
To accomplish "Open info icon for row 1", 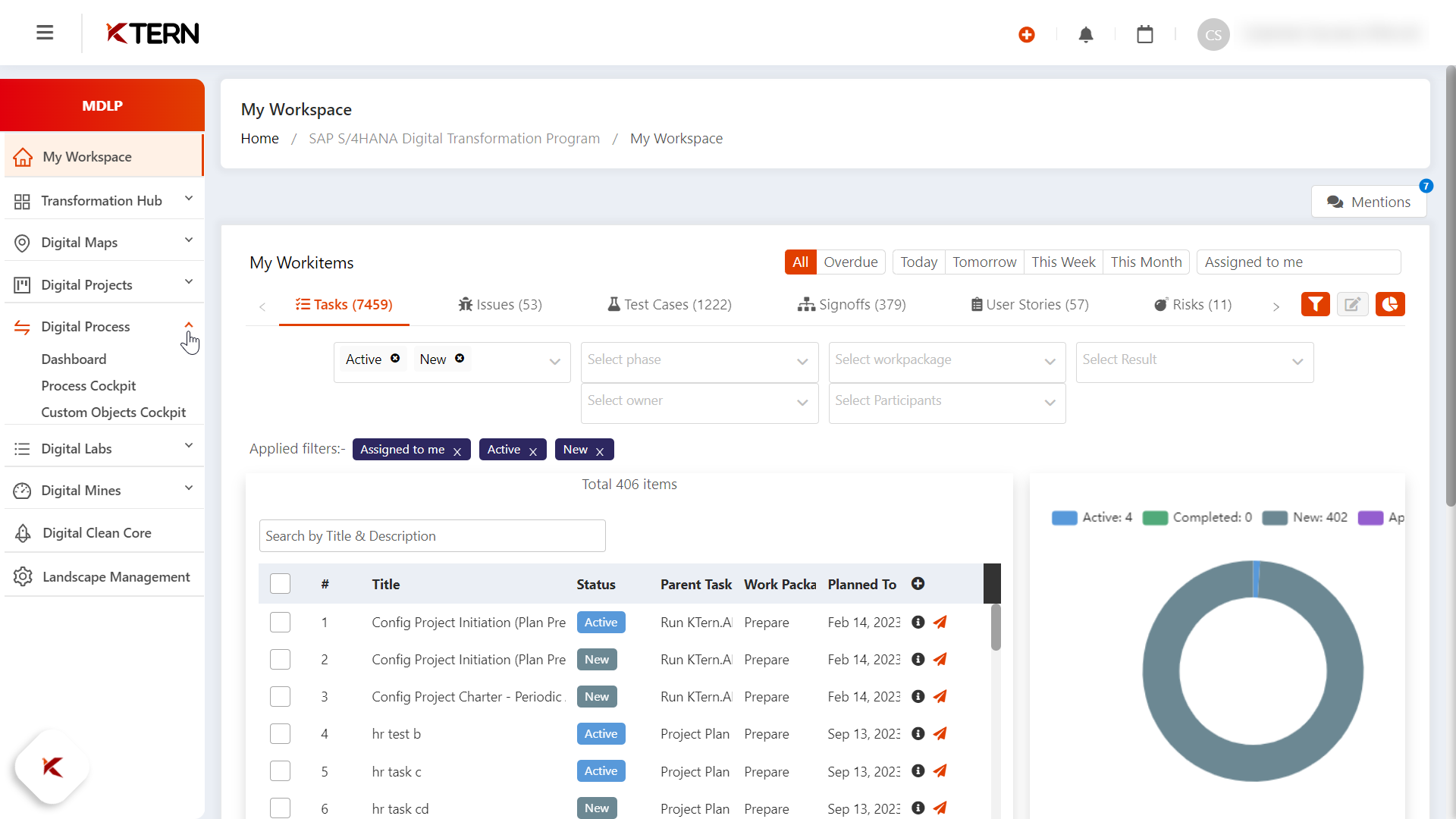I will (x=918, y=622).
